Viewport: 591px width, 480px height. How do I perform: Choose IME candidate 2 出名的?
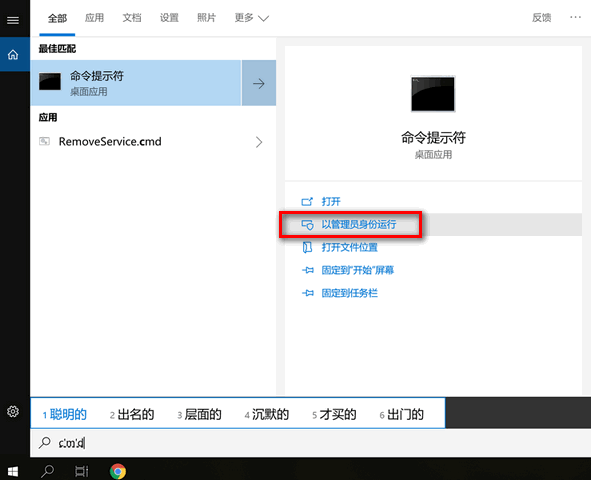point(132,414)
